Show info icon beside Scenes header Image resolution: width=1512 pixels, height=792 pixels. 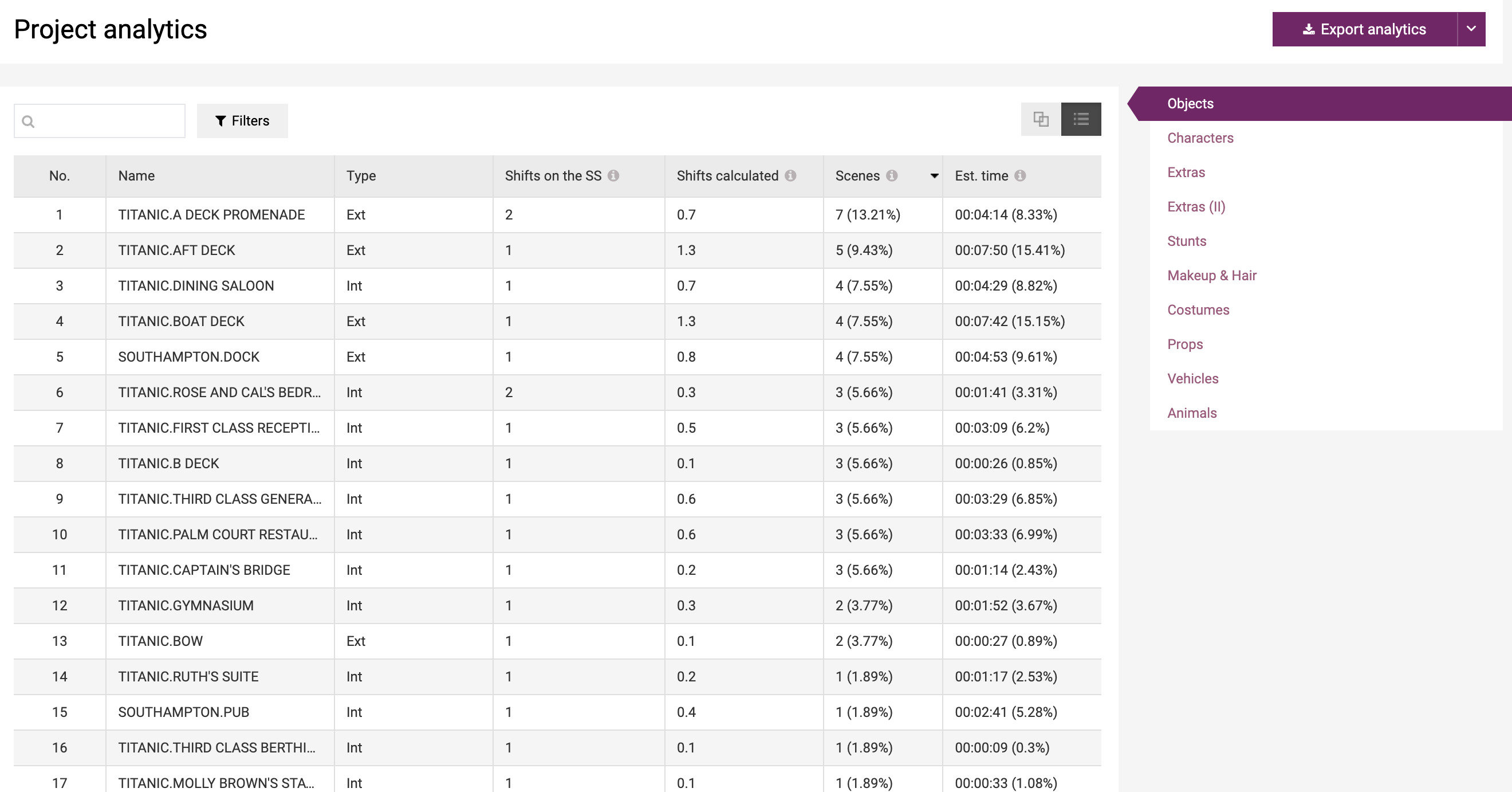click(892, 176)
